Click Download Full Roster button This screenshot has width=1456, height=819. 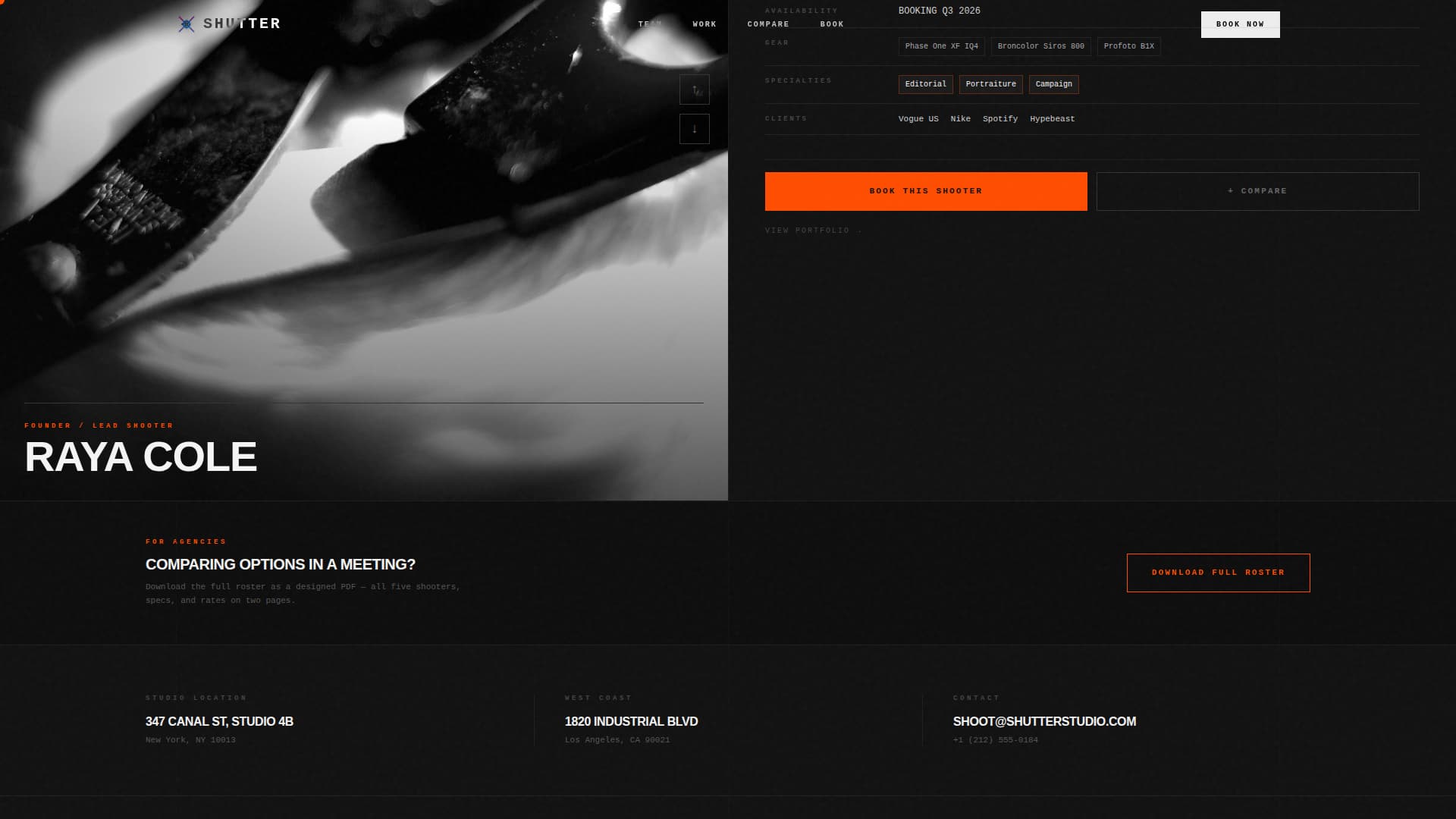(1219, 573)
